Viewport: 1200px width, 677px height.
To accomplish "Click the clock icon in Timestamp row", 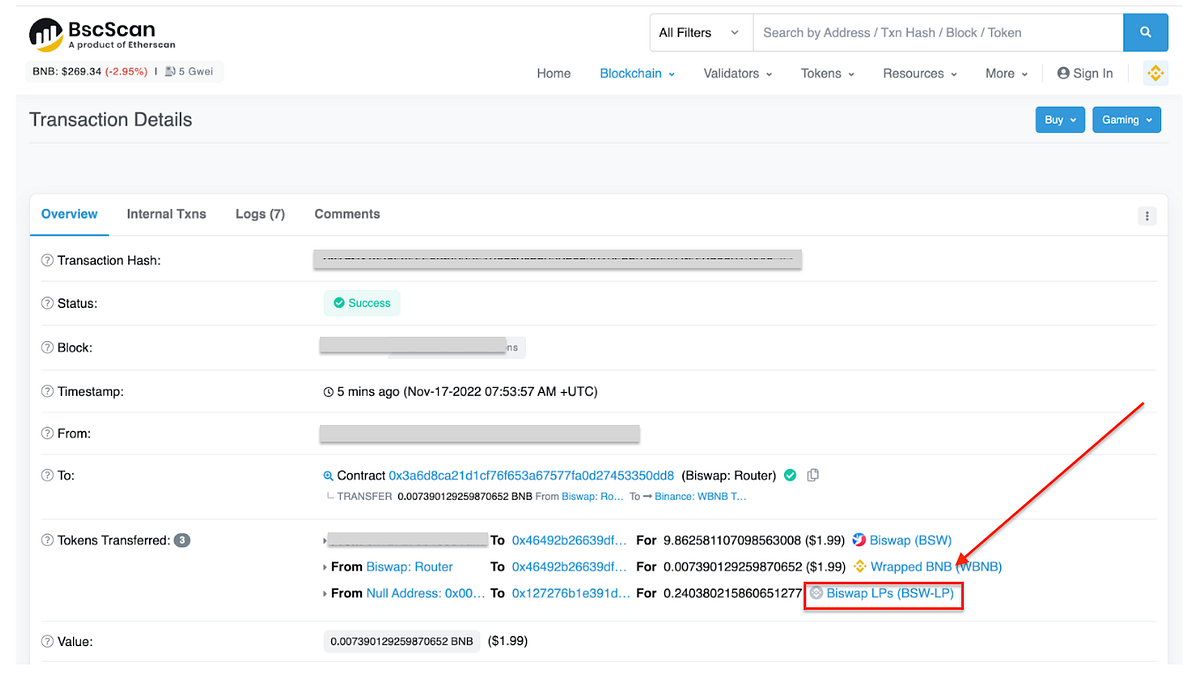I will [x=328, y=392].
